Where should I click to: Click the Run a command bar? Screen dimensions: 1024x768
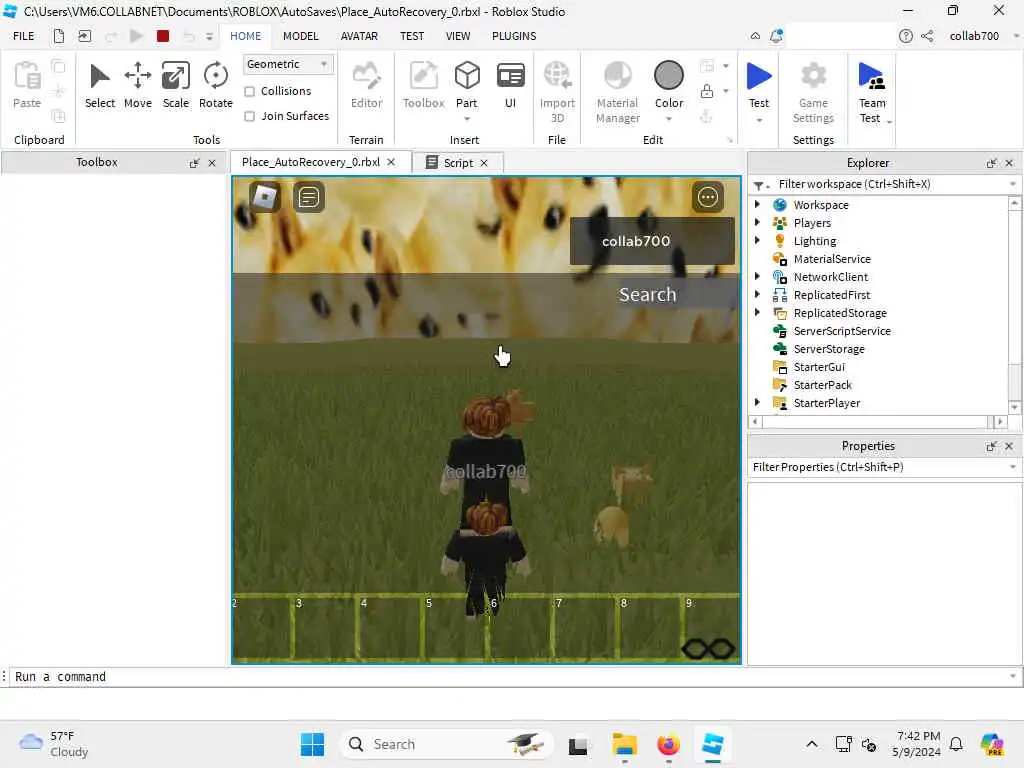click(x=509, y=677)
